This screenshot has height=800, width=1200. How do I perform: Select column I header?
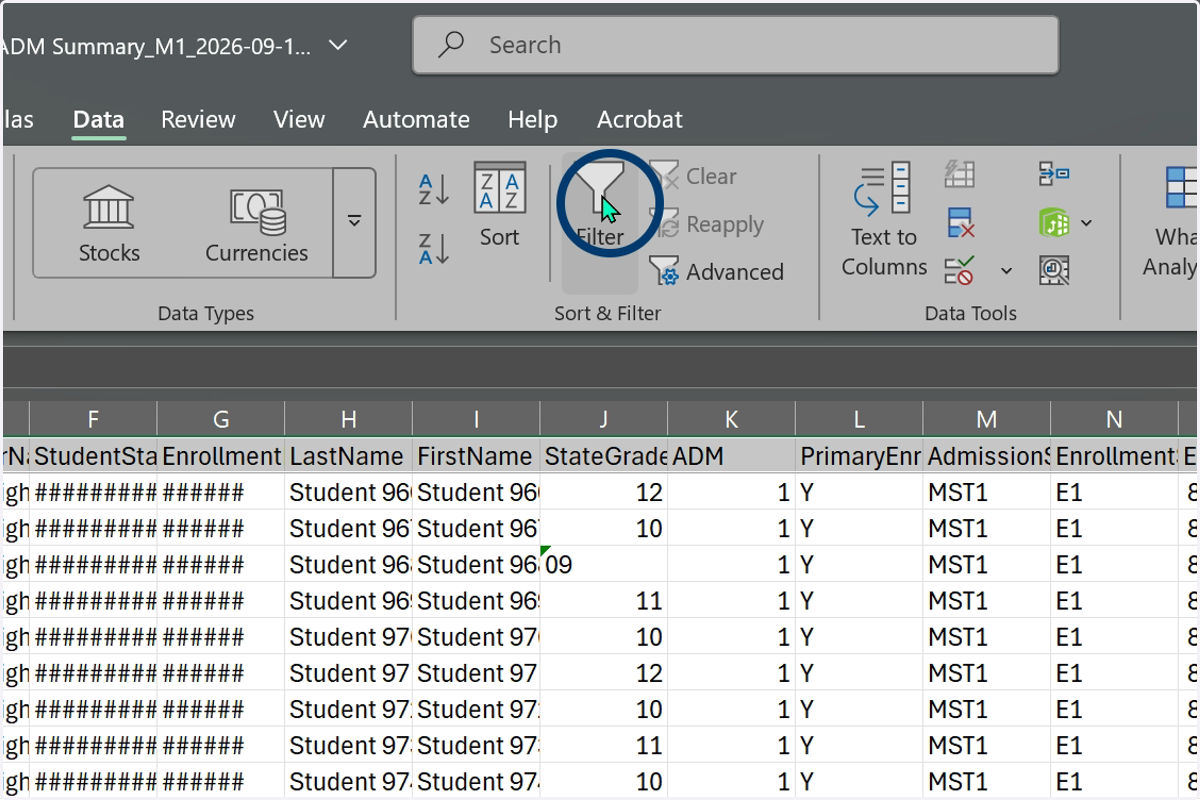pyautogui.click(x=476, y=420)
